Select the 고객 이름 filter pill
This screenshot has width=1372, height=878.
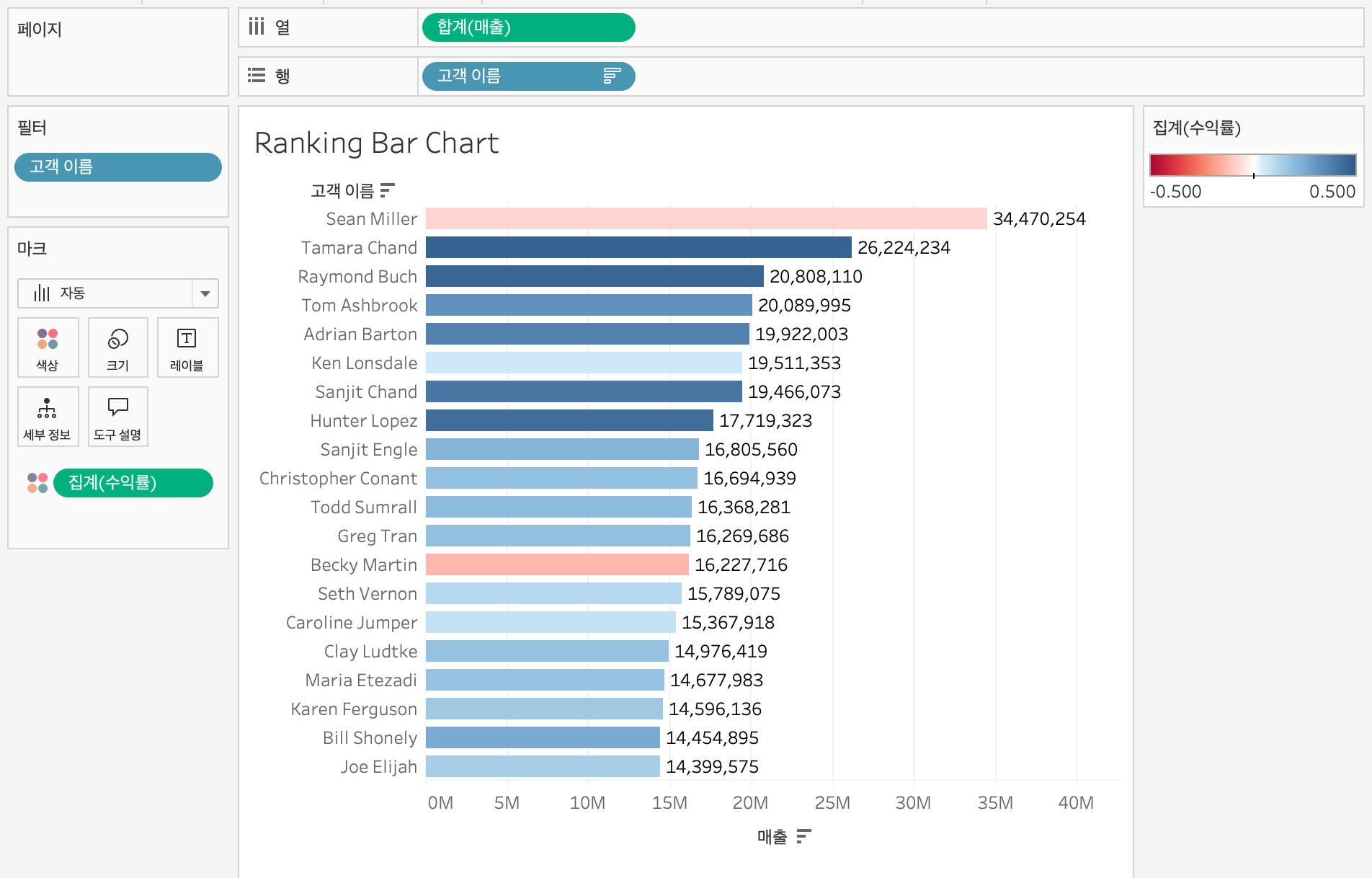[x=118, y=167]
